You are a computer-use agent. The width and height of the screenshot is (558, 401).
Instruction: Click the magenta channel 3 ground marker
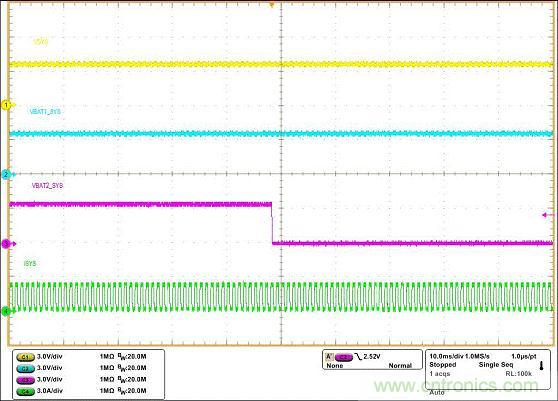point(6,244)
